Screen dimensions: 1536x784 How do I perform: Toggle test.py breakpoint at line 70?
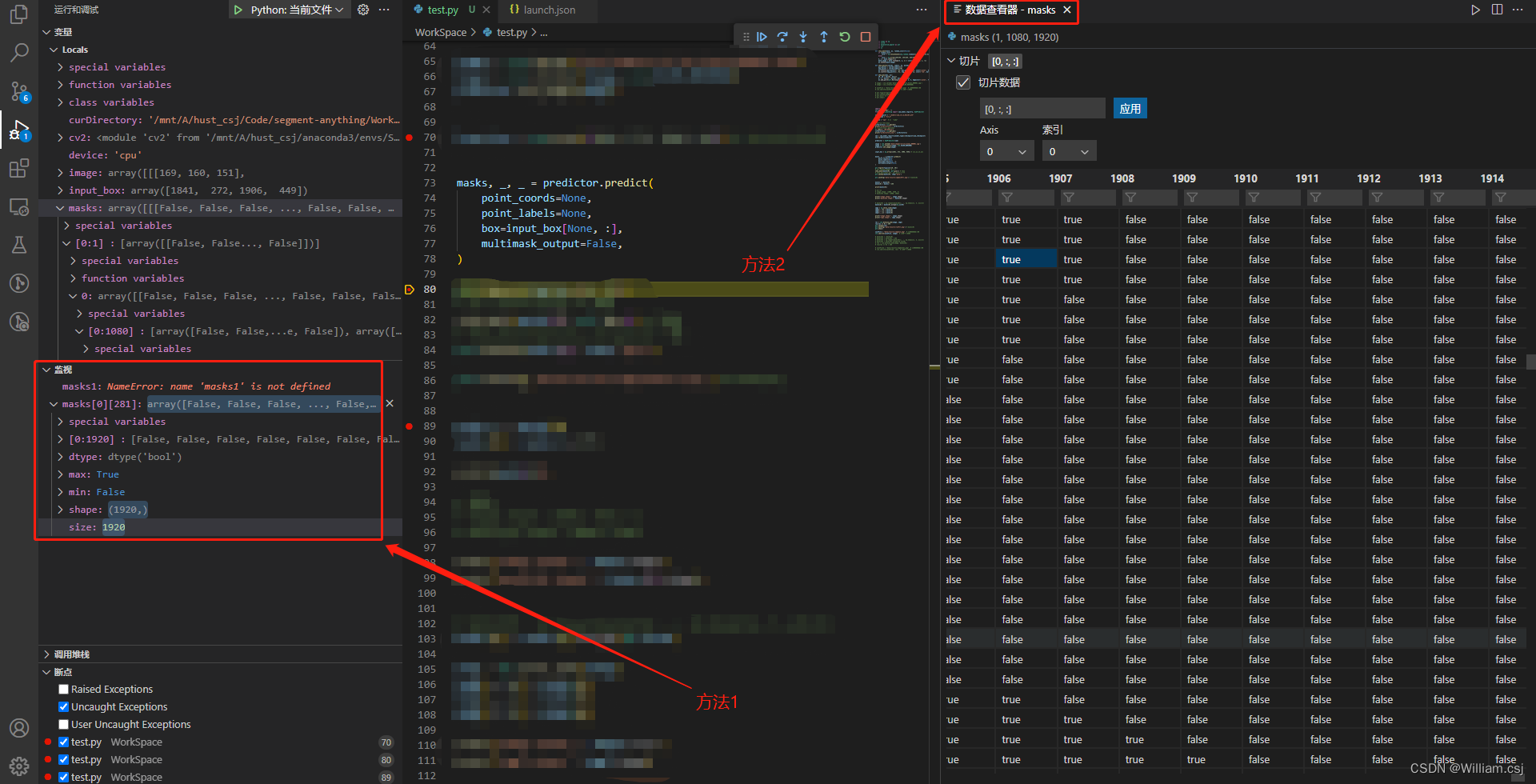click(63, 742)
